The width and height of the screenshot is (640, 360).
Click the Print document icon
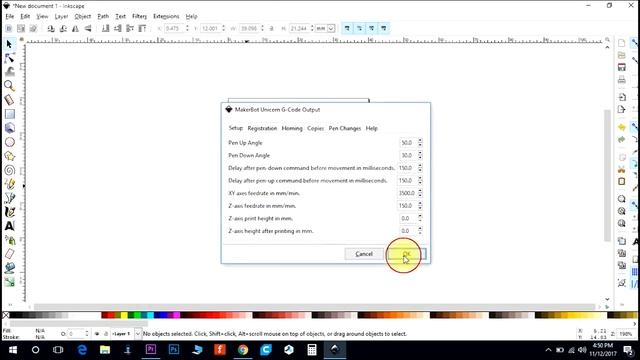point(622,80)
